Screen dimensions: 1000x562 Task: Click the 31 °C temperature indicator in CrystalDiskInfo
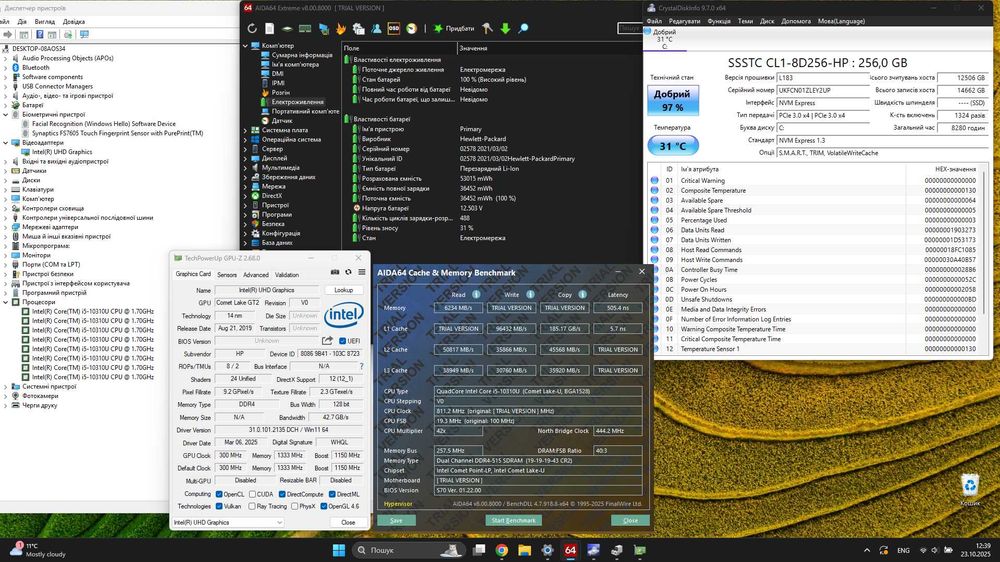[673, 146]
